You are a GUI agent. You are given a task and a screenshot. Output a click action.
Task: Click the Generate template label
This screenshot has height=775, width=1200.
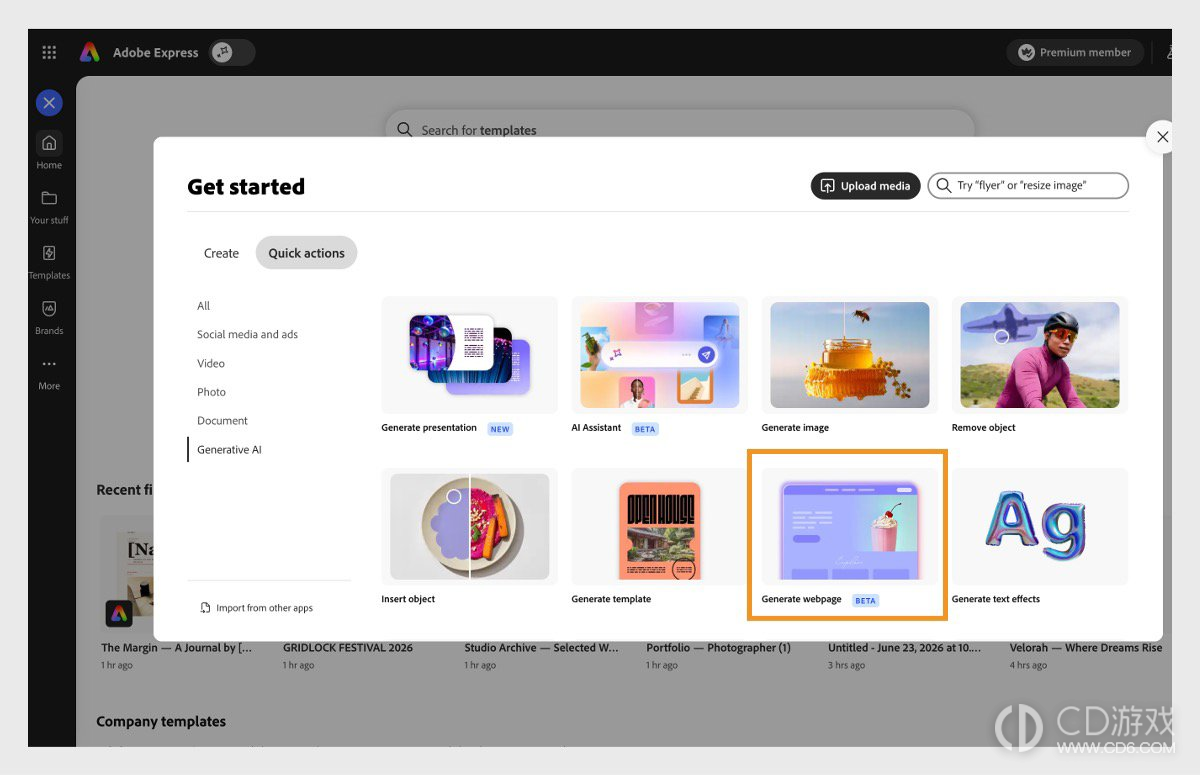point(611,600)
